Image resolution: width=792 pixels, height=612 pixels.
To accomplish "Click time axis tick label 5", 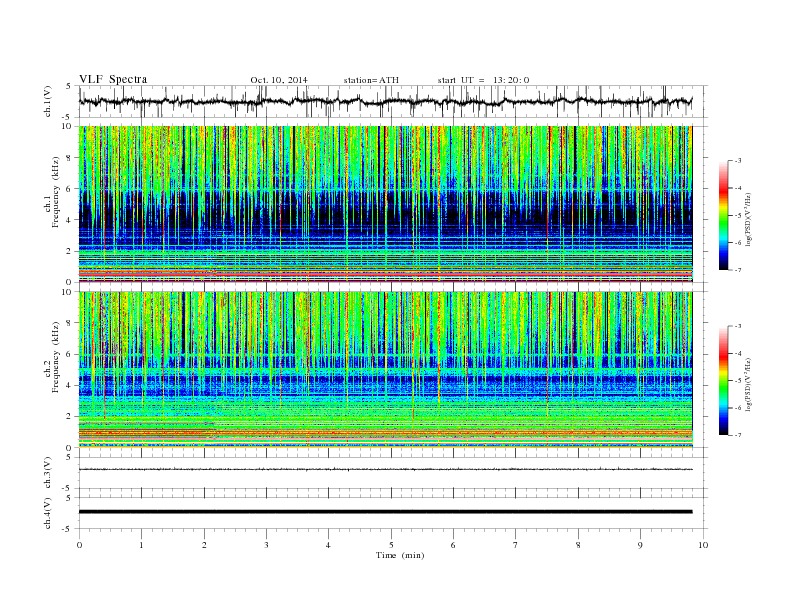I will click(x=391, y=545).
